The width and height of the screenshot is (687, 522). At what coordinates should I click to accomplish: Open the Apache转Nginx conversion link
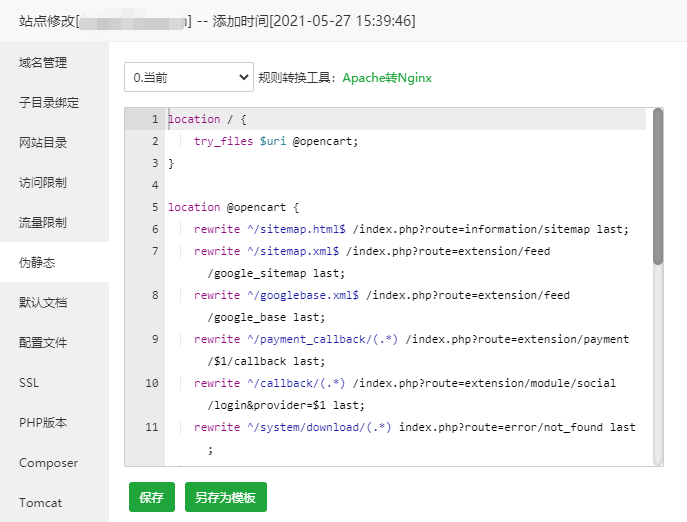click(x=387, y=78)
